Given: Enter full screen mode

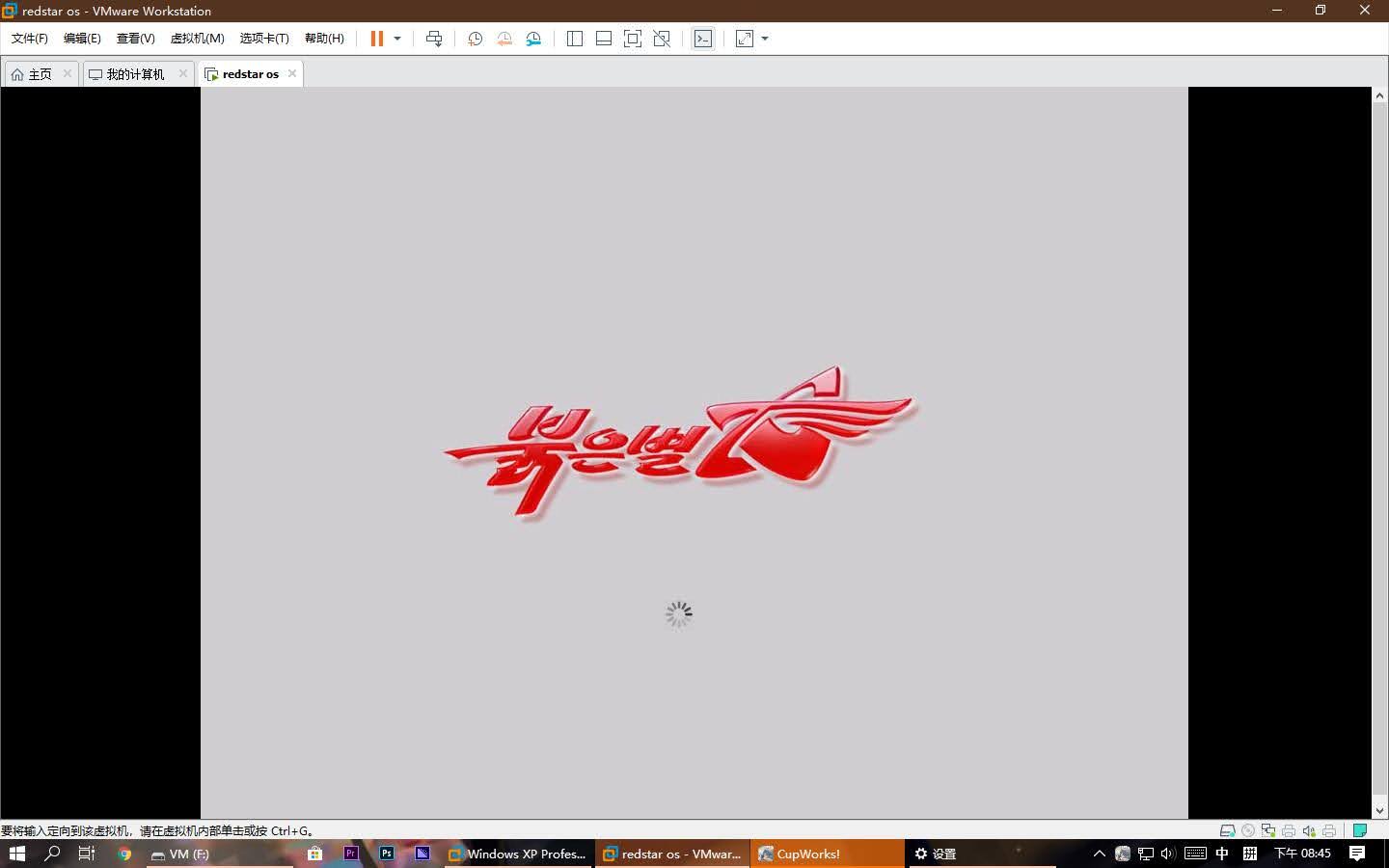Looking at the screenshot, I should 633,39.
